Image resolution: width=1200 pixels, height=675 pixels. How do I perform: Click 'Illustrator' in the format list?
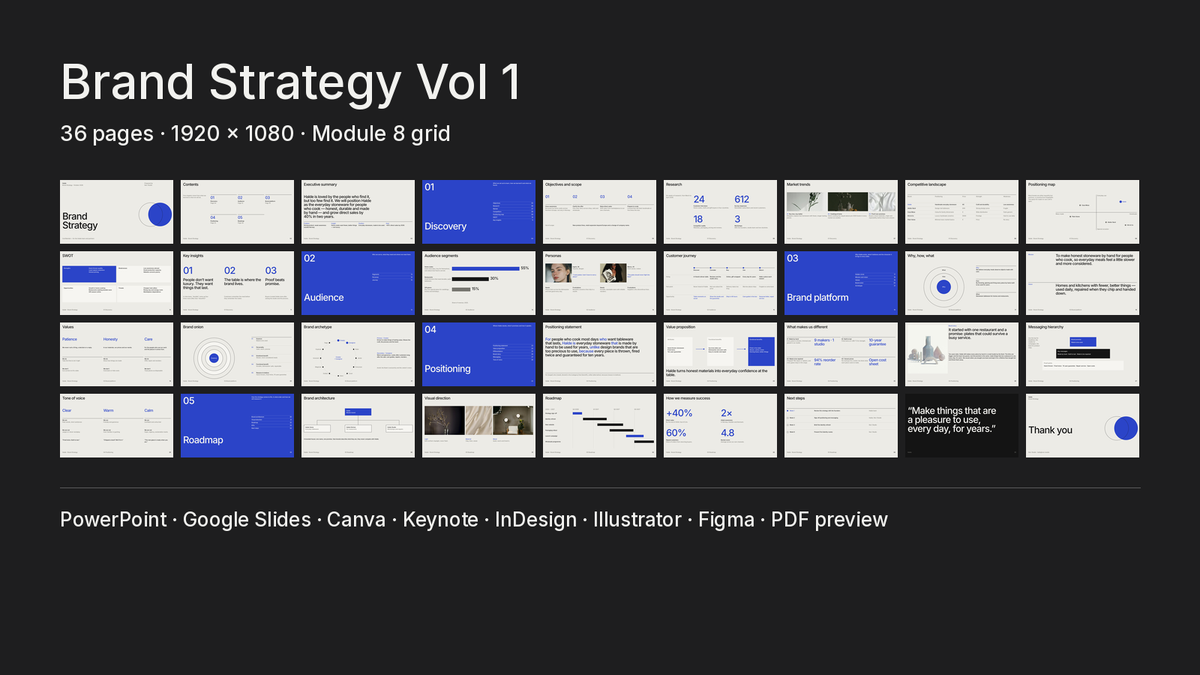point(637,519)
